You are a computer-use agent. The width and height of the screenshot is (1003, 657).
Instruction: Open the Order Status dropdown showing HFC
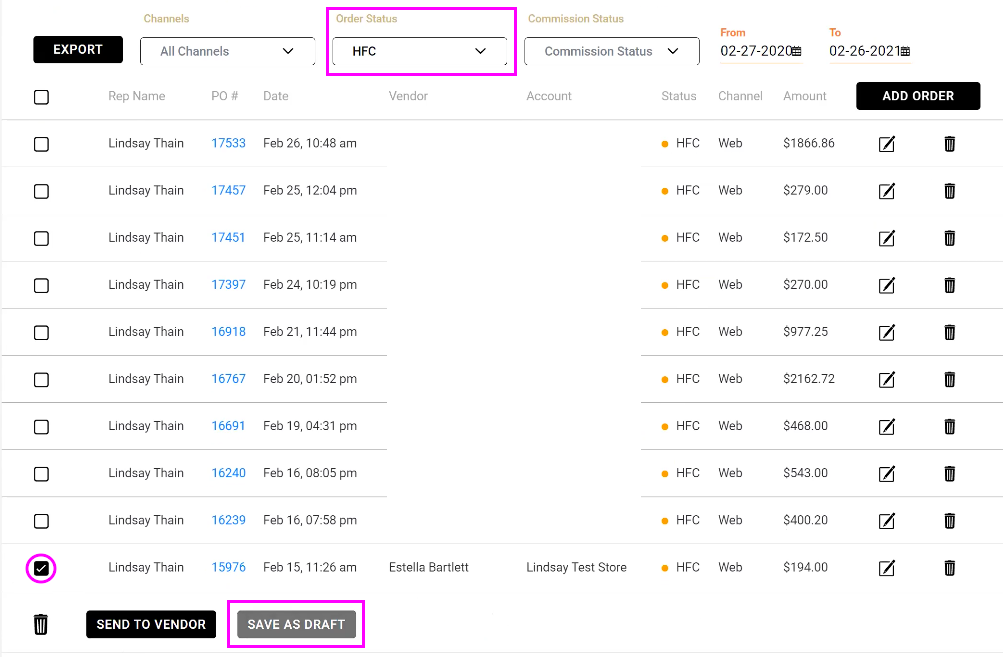pos(420,51)
